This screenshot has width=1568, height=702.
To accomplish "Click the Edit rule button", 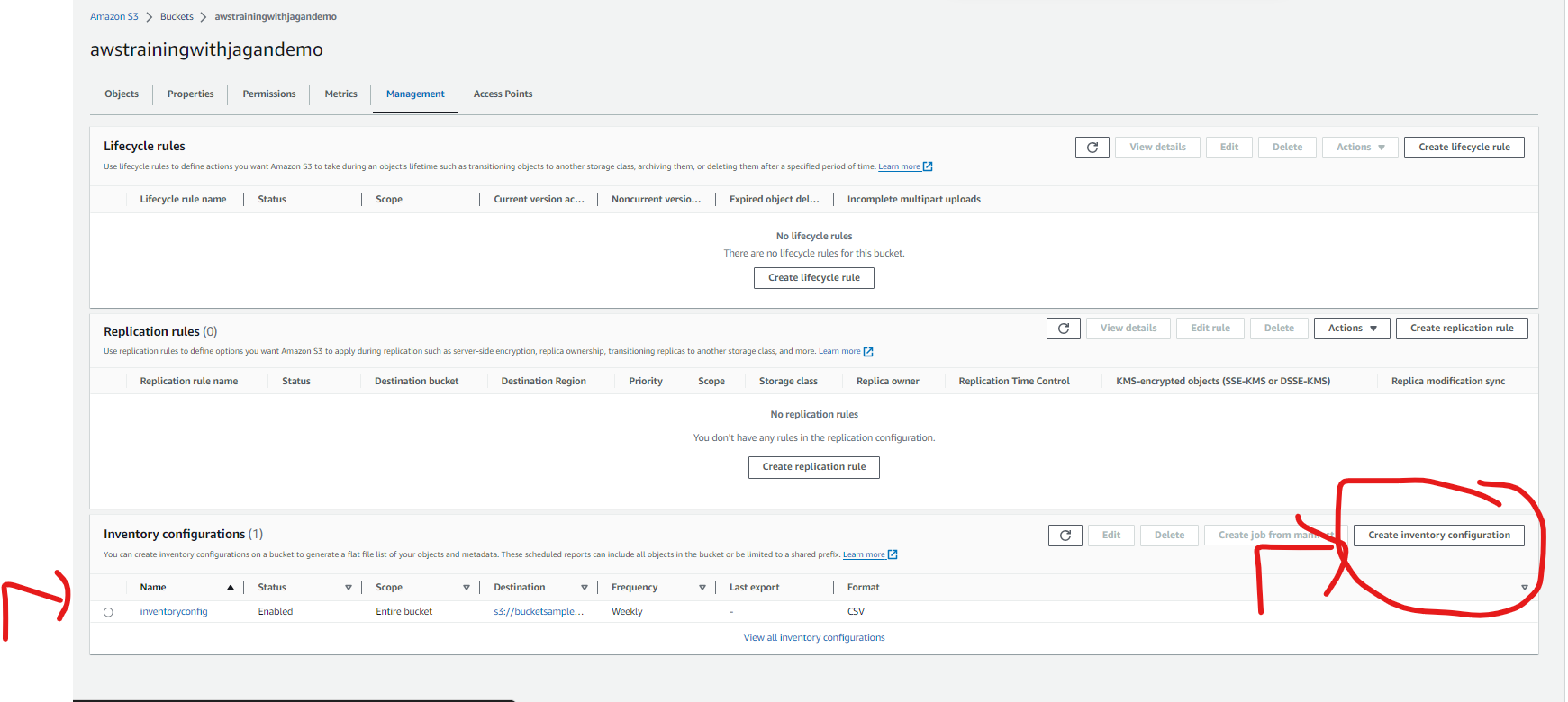I will [1210, 328].
